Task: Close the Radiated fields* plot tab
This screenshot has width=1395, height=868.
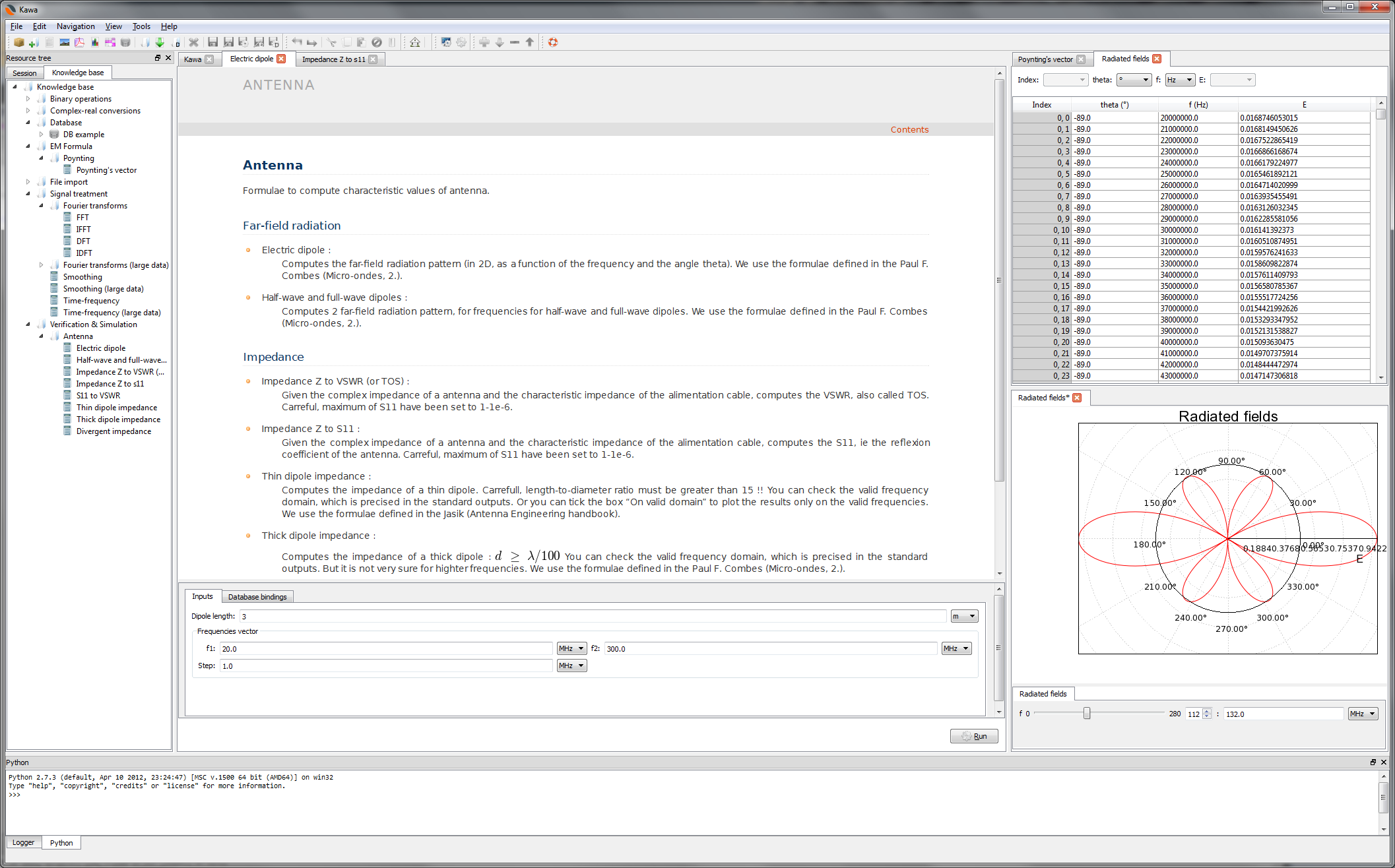Action: (1078, 398)
